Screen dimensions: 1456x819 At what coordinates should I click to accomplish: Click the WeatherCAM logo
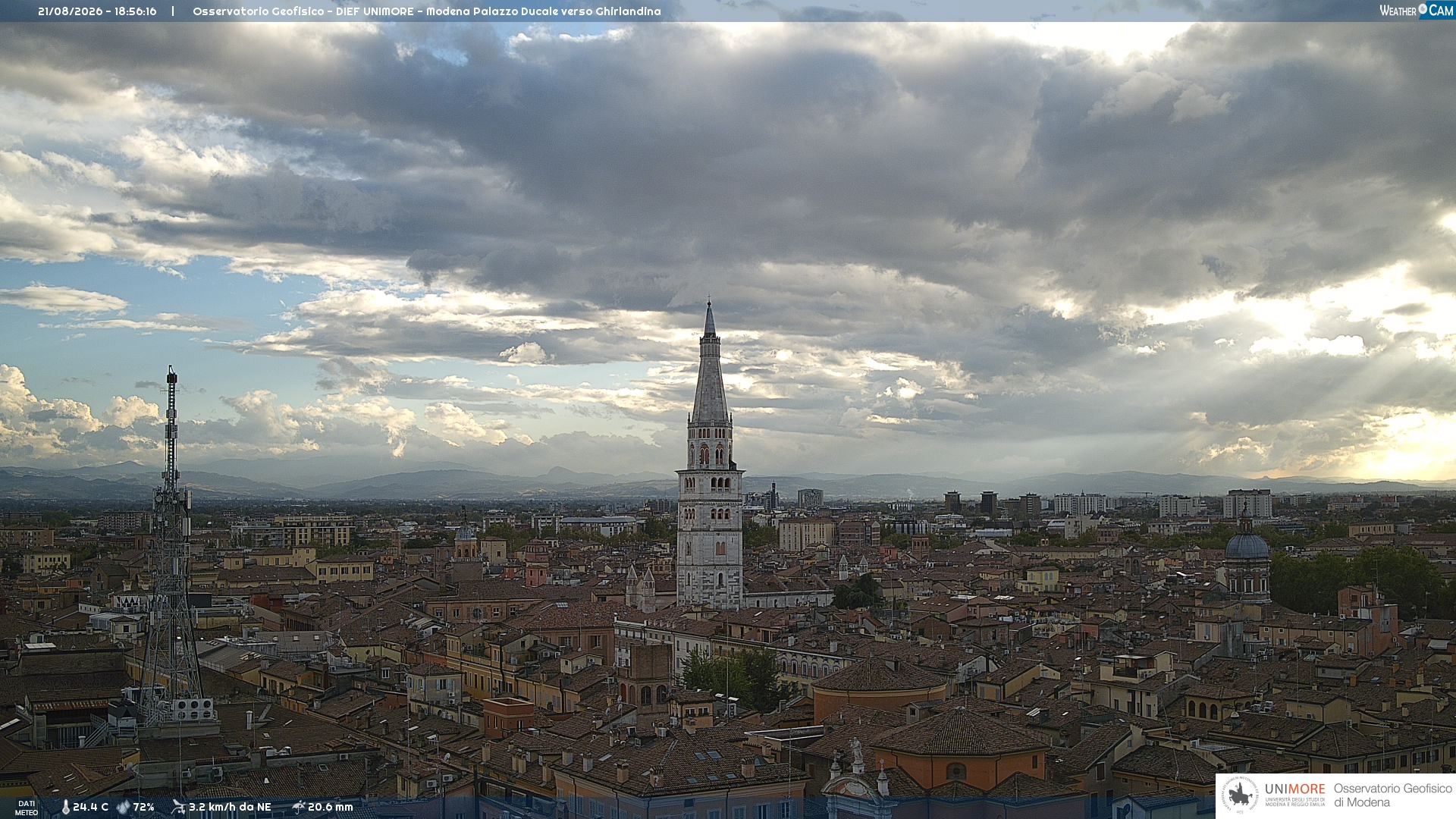click(x=1416, y=10)
